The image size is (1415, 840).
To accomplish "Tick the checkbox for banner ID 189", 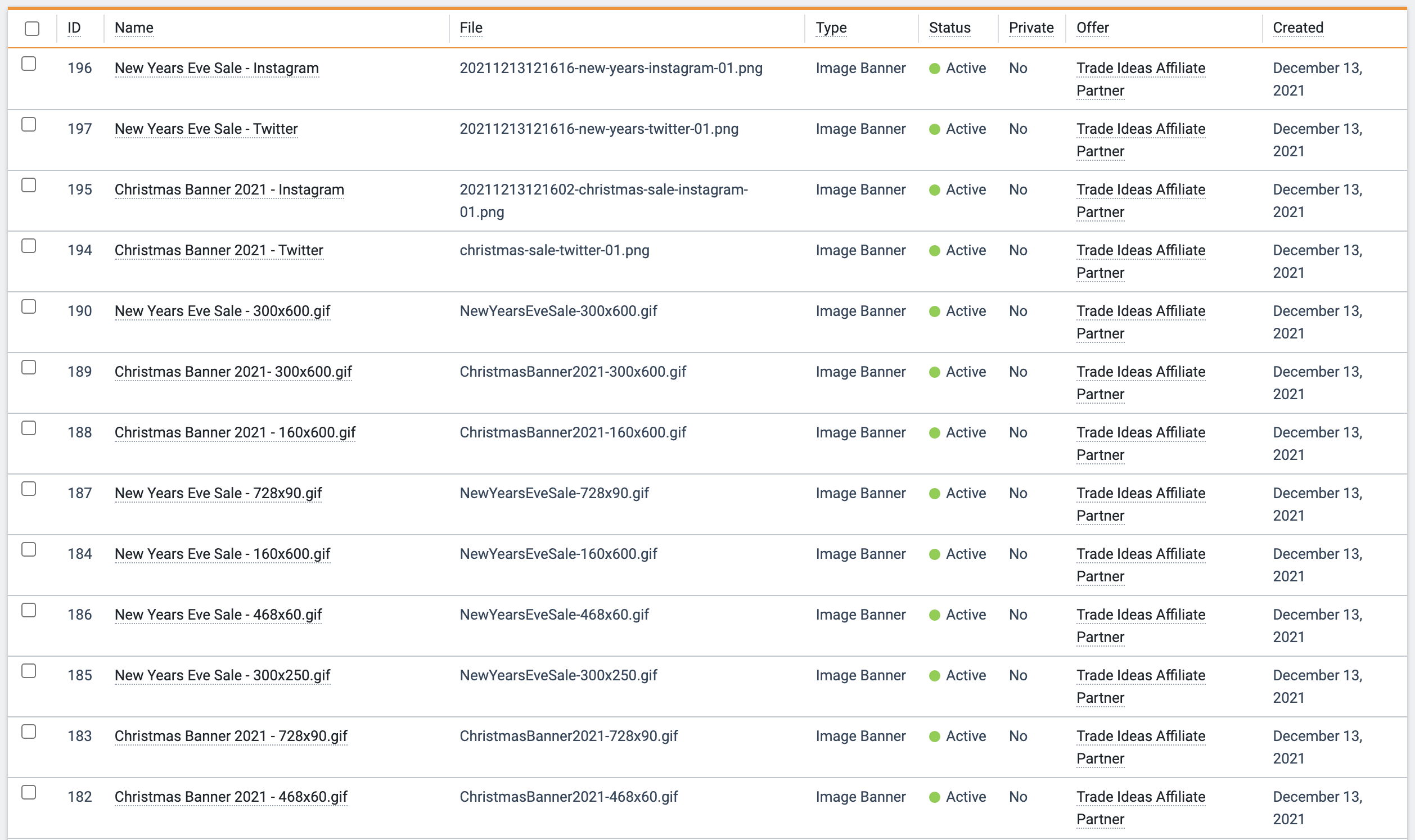I will [29, 367].
